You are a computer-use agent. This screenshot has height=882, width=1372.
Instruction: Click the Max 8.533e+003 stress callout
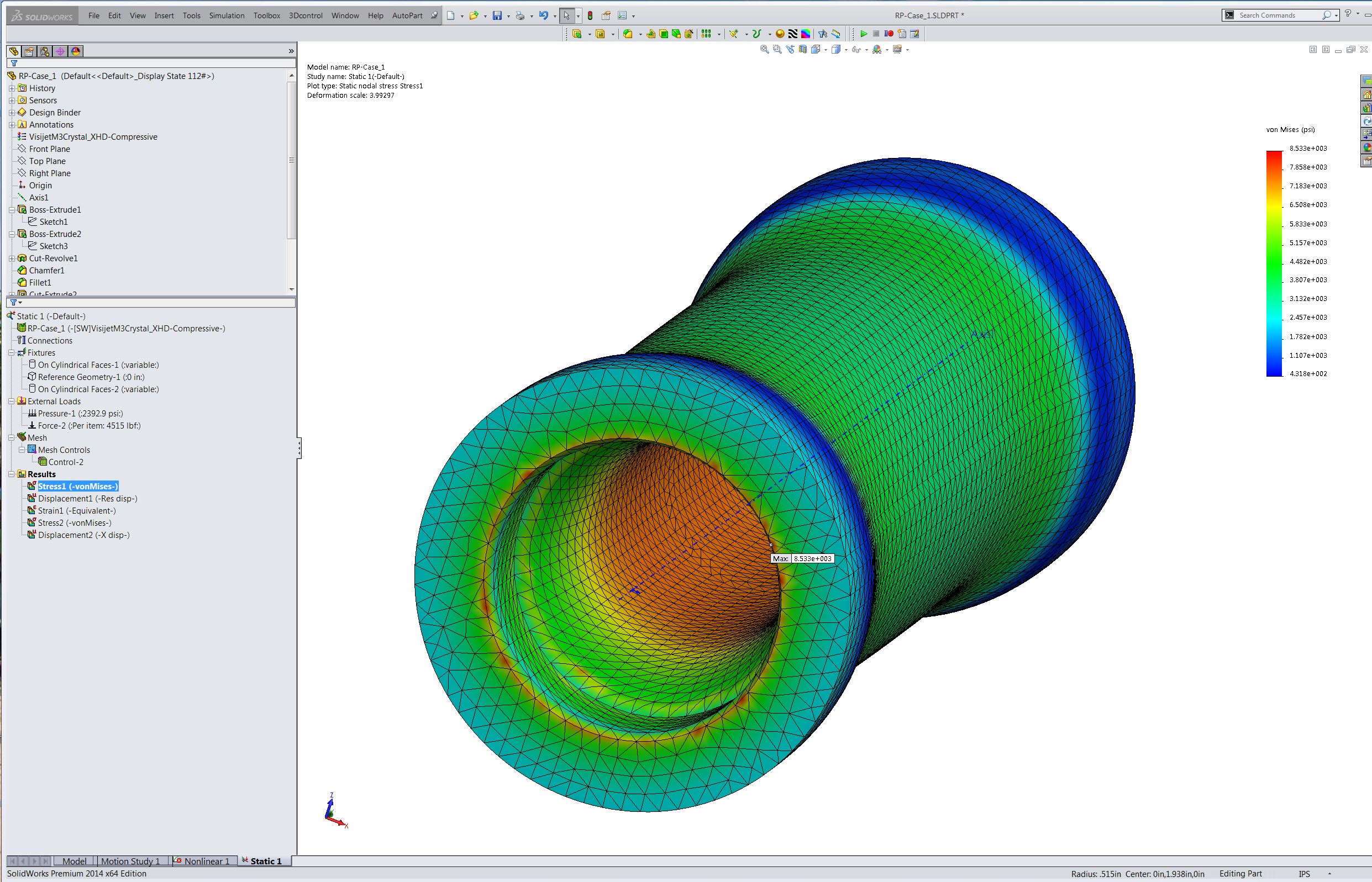point(801,558)
